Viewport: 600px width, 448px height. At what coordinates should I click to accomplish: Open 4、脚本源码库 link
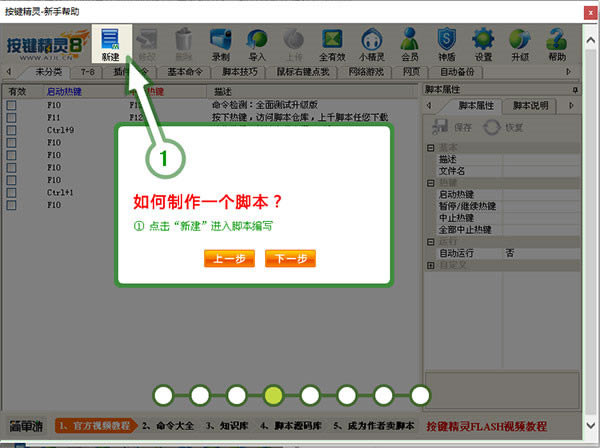tap(290, 425)
